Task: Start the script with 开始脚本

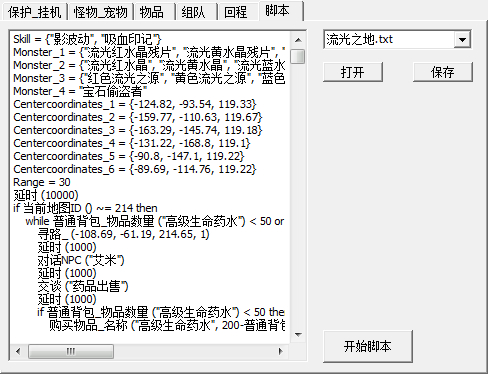Action: tap(368, 346)
